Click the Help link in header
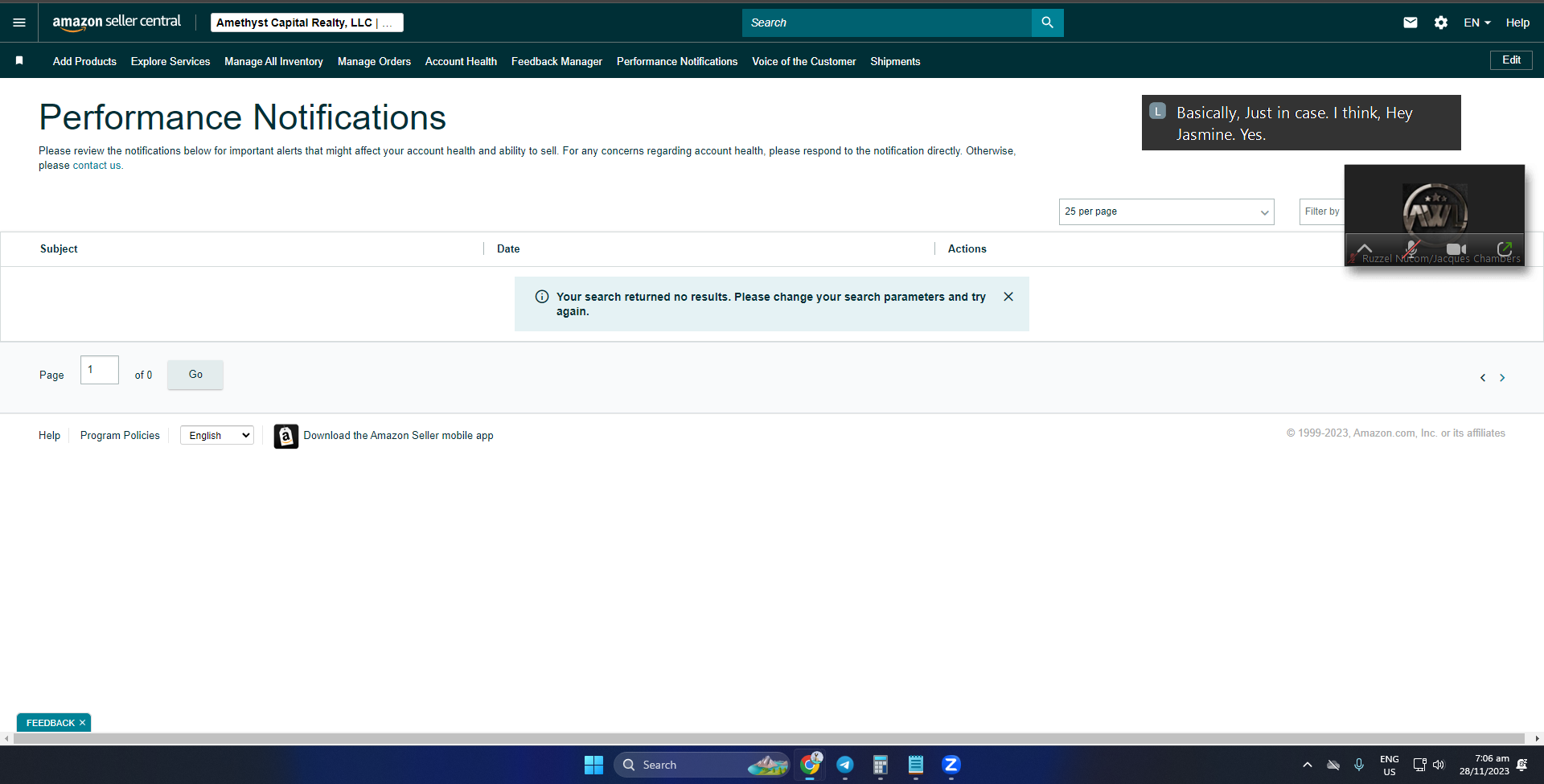This screenshot has height=784, width=1544. click(x=1517, y=23)
